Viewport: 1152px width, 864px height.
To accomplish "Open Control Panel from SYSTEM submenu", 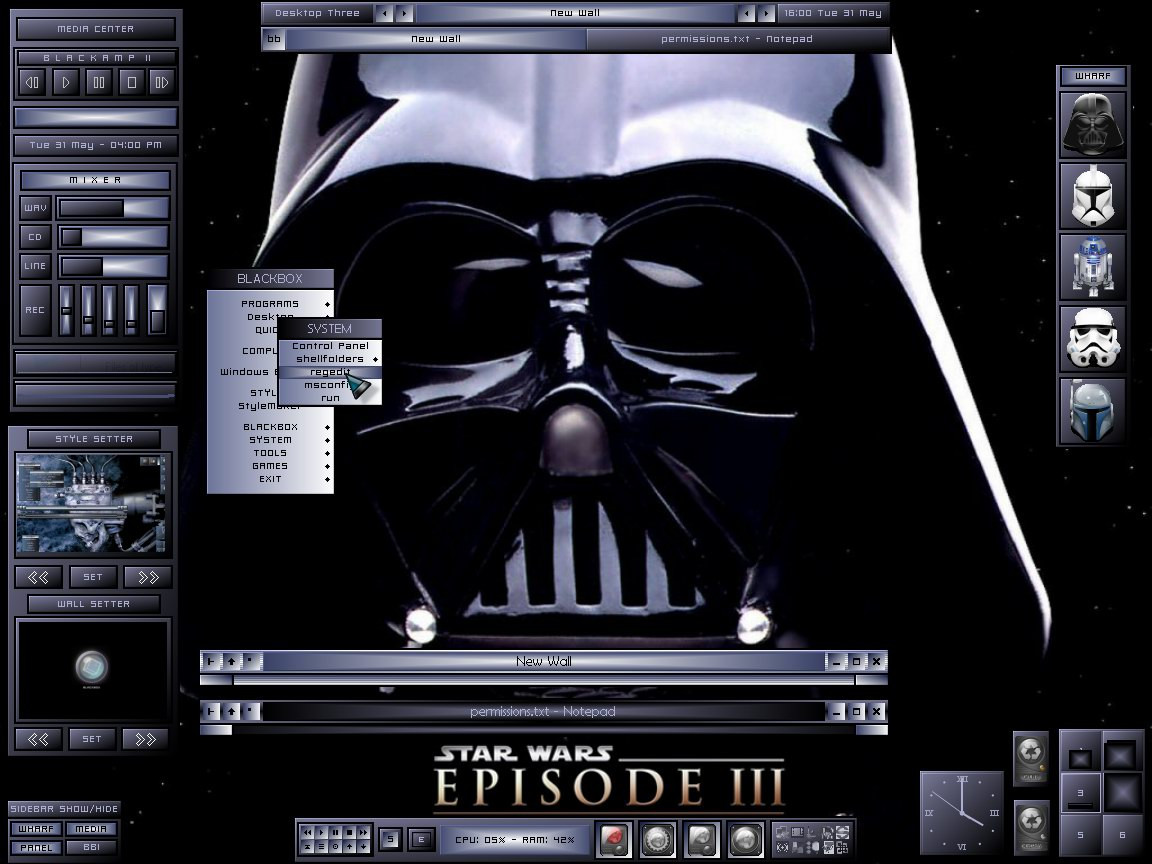I will pyautogui.click(x=330, y=346).
